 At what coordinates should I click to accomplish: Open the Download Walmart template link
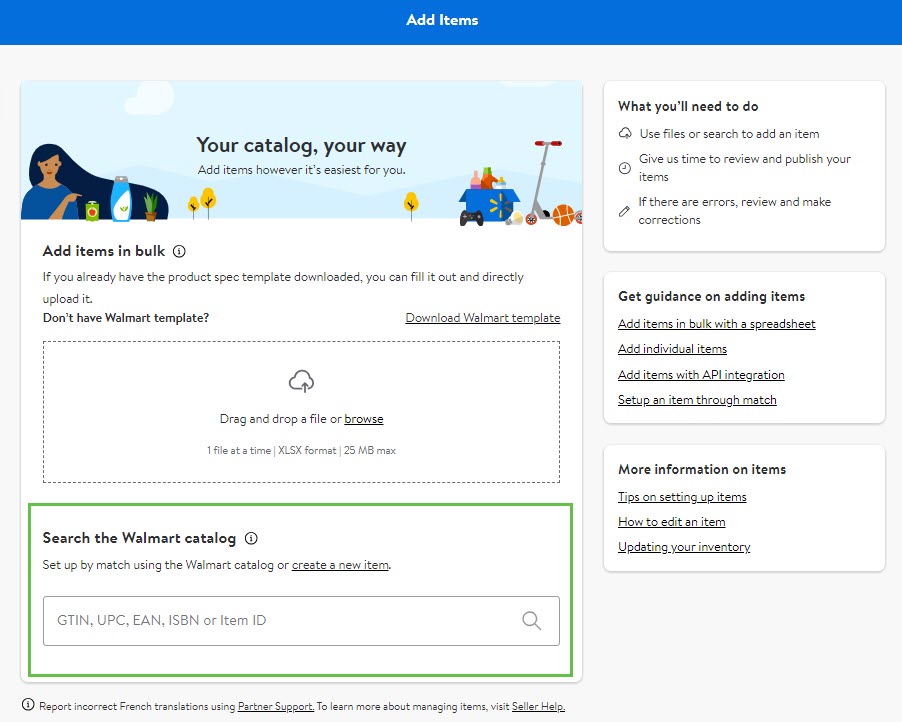(x=483, y=318)
